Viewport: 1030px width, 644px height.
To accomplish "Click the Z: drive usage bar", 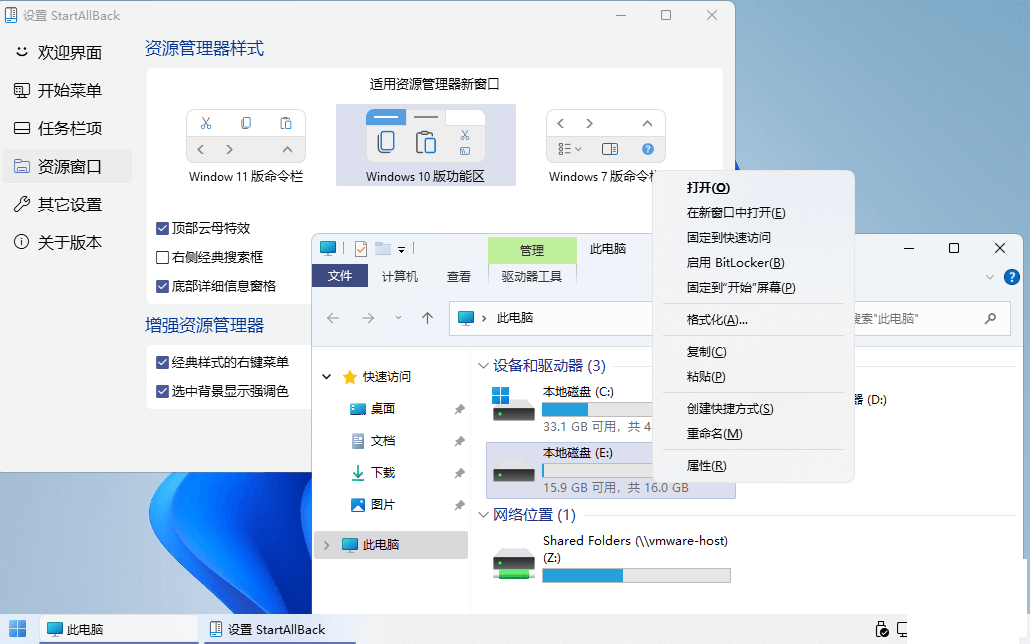I will (x=636, y=576).
